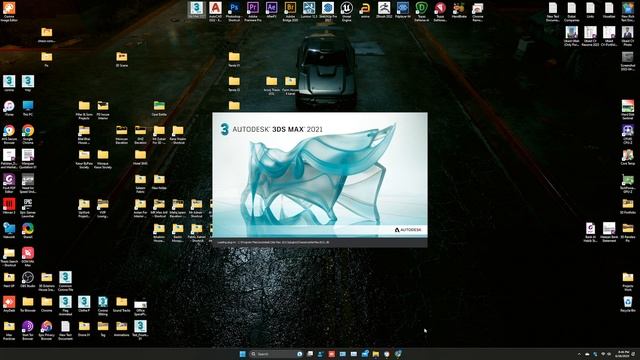Image resolution: width=640 pixels, height=360 pixels.
Task: Select the Foxit PDF Editor icon
Action: click(x=9, y=183)
